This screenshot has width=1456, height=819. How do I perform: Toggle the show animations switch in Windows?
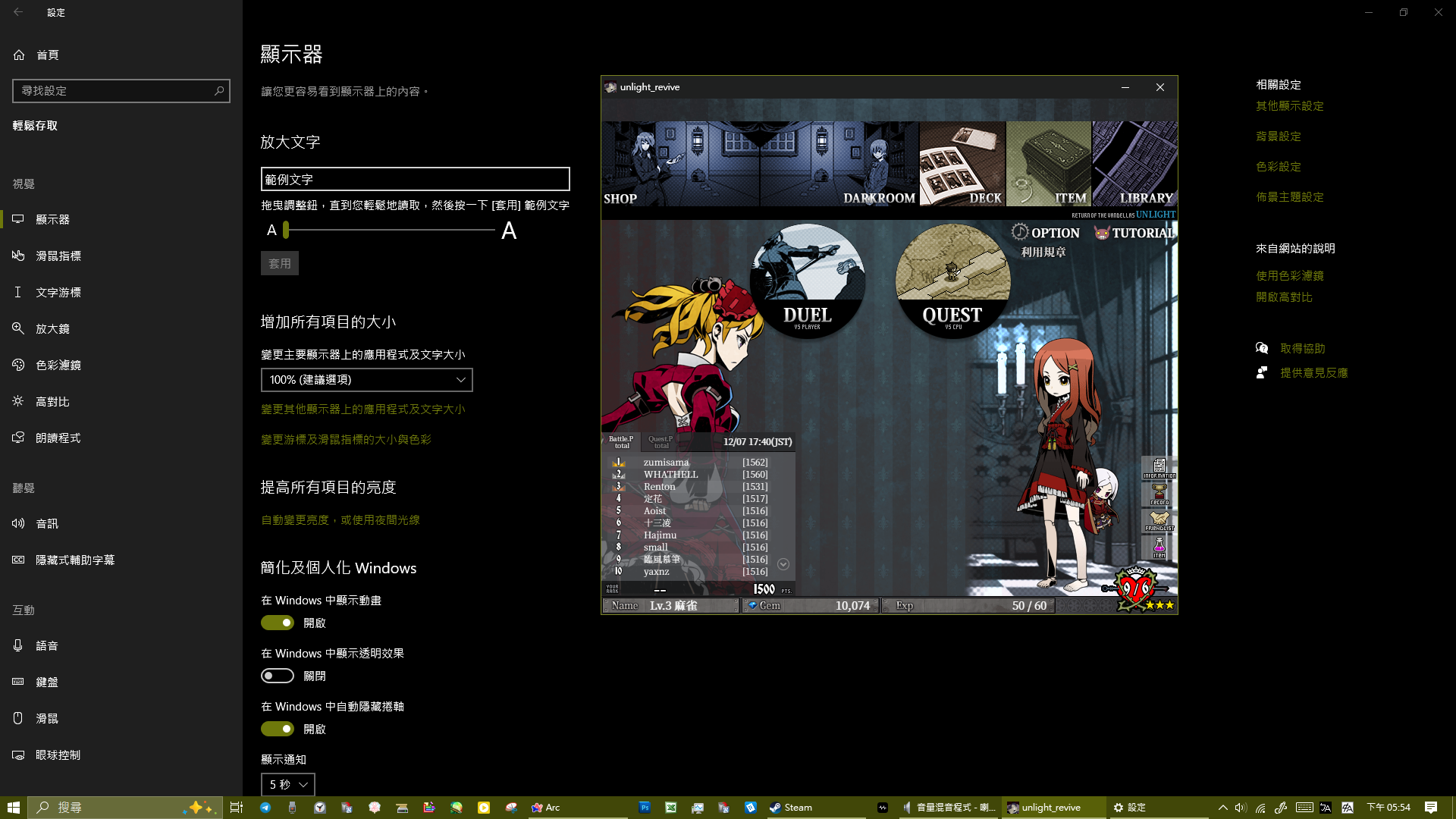click(x=278, y=623)
